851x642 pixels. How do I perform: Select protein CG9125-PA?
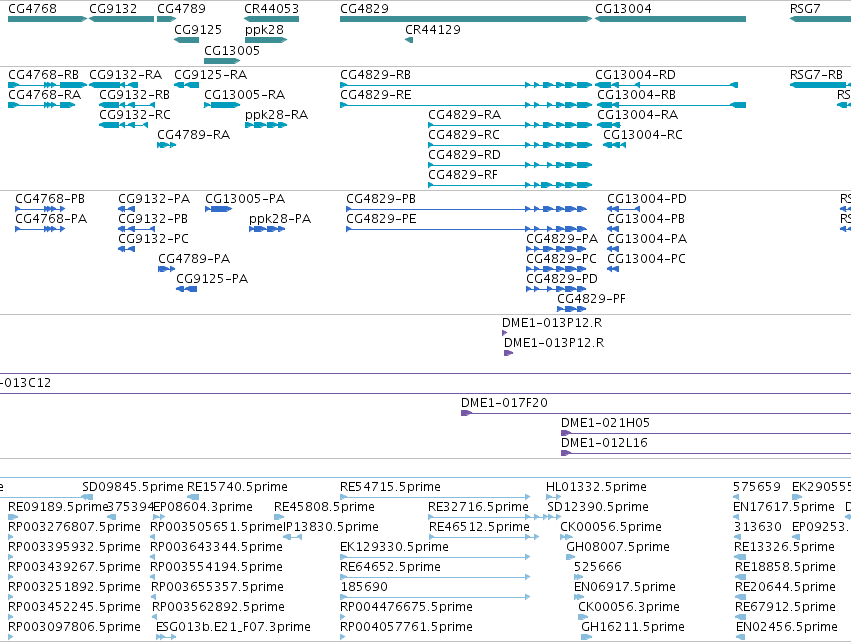point(212,279)
